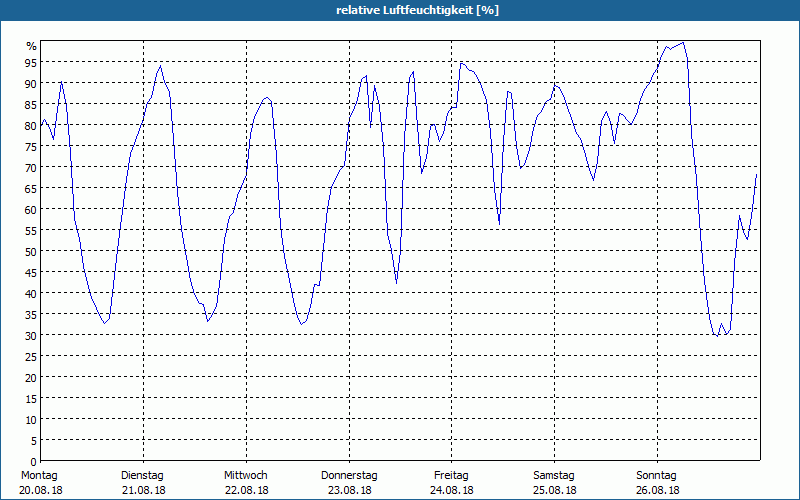Click the y-axis value '30'
800x500 pixels.
(x=31, y=336)
